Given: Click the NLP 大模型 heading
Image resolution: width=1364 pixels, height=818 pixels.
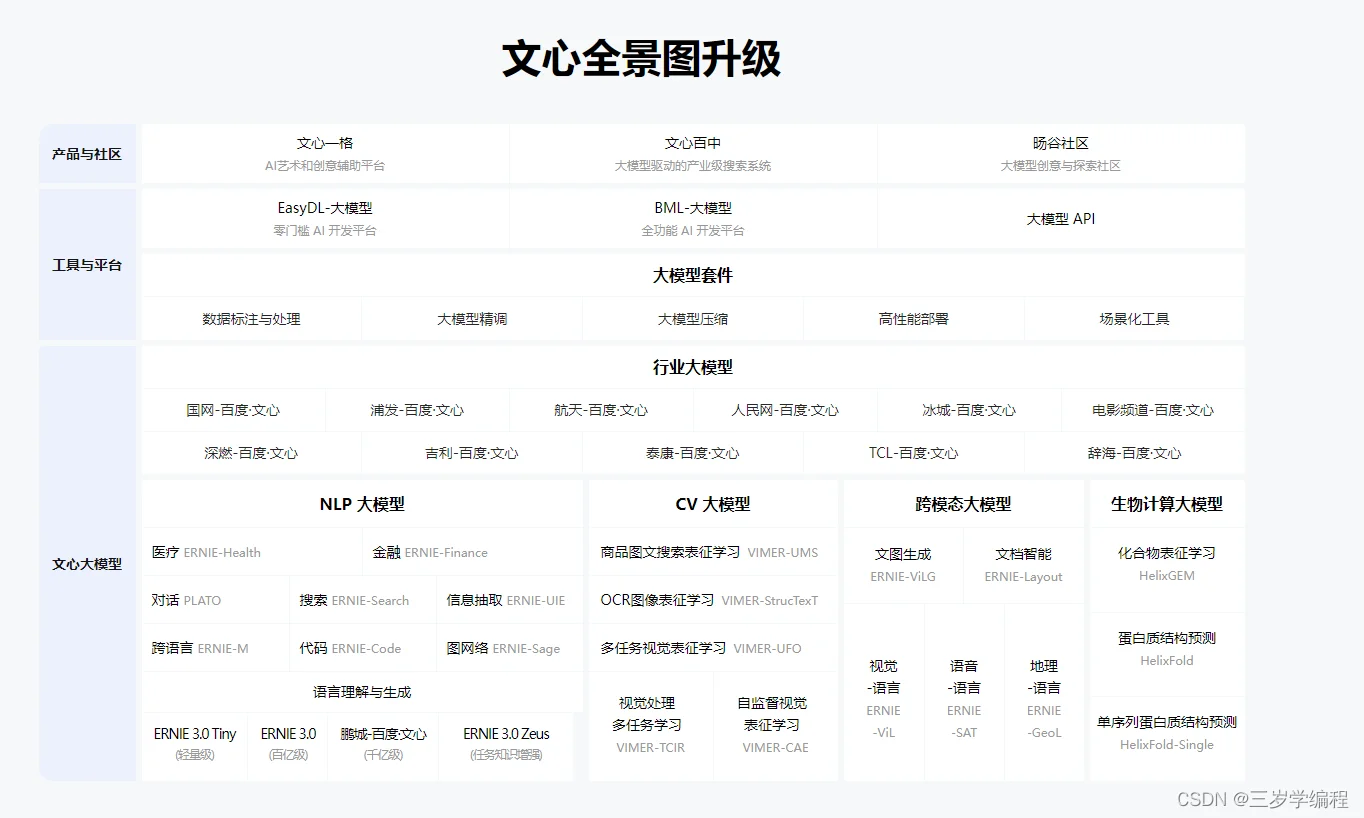Looking at the screenshot, I should [x=362, y=504].
